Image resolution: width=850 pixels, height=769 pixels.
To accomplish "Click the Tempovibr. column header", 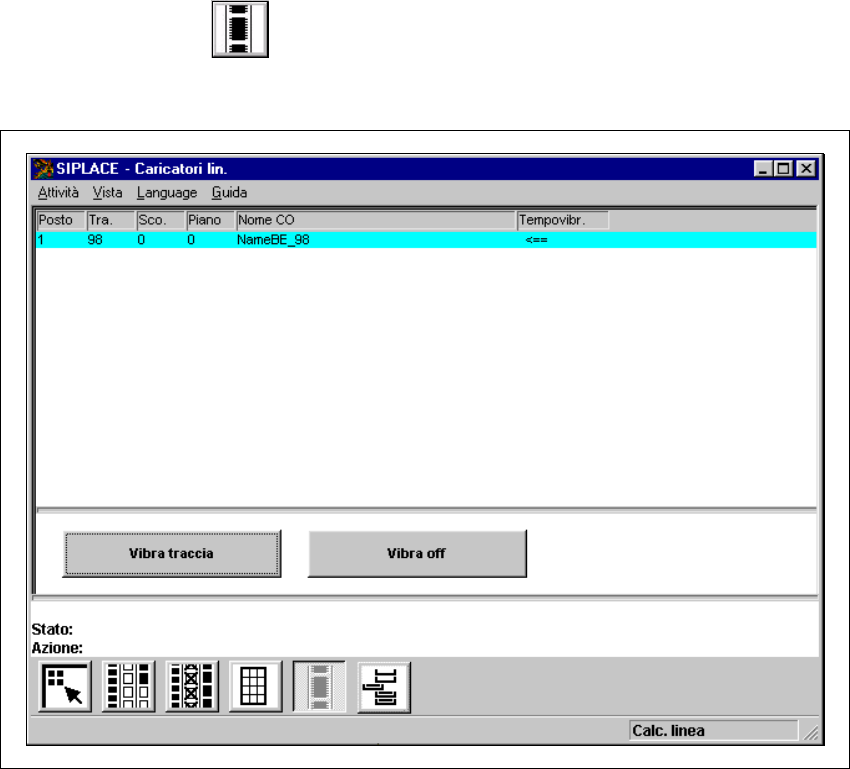I will pyautogui.click(x=563, y=220).
